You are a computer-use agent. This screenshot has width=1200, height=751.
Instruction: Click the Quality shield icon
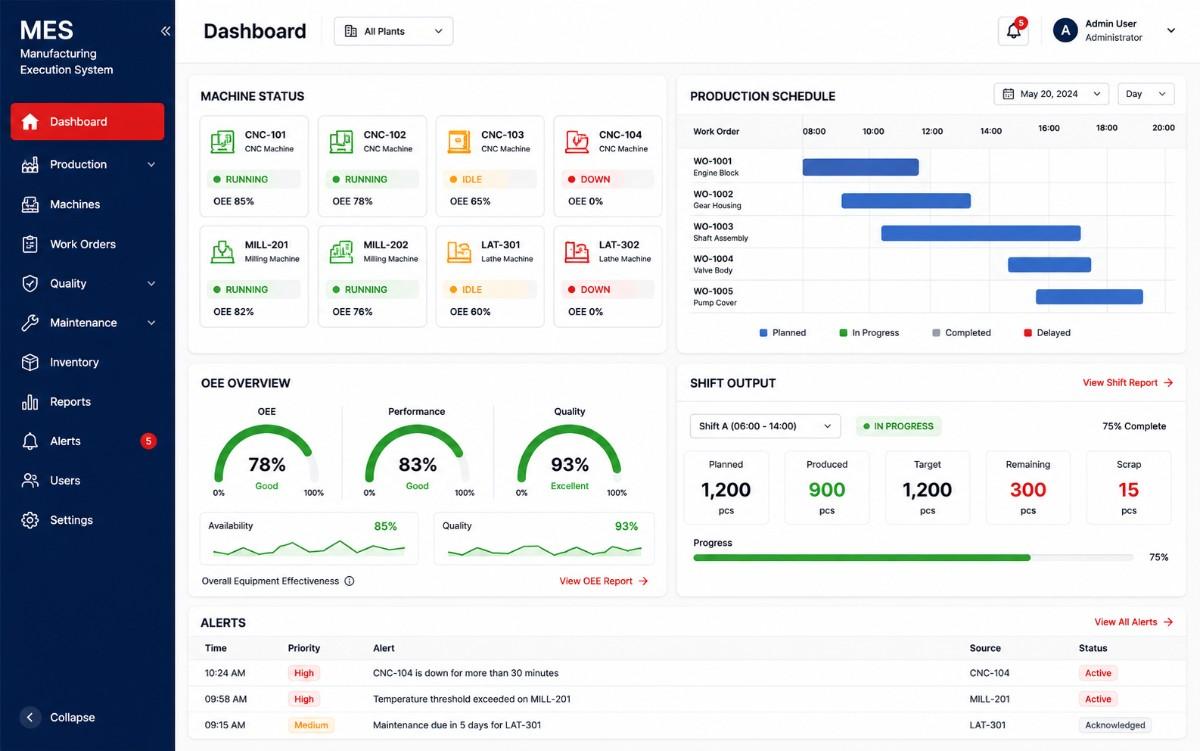point(30,283)
